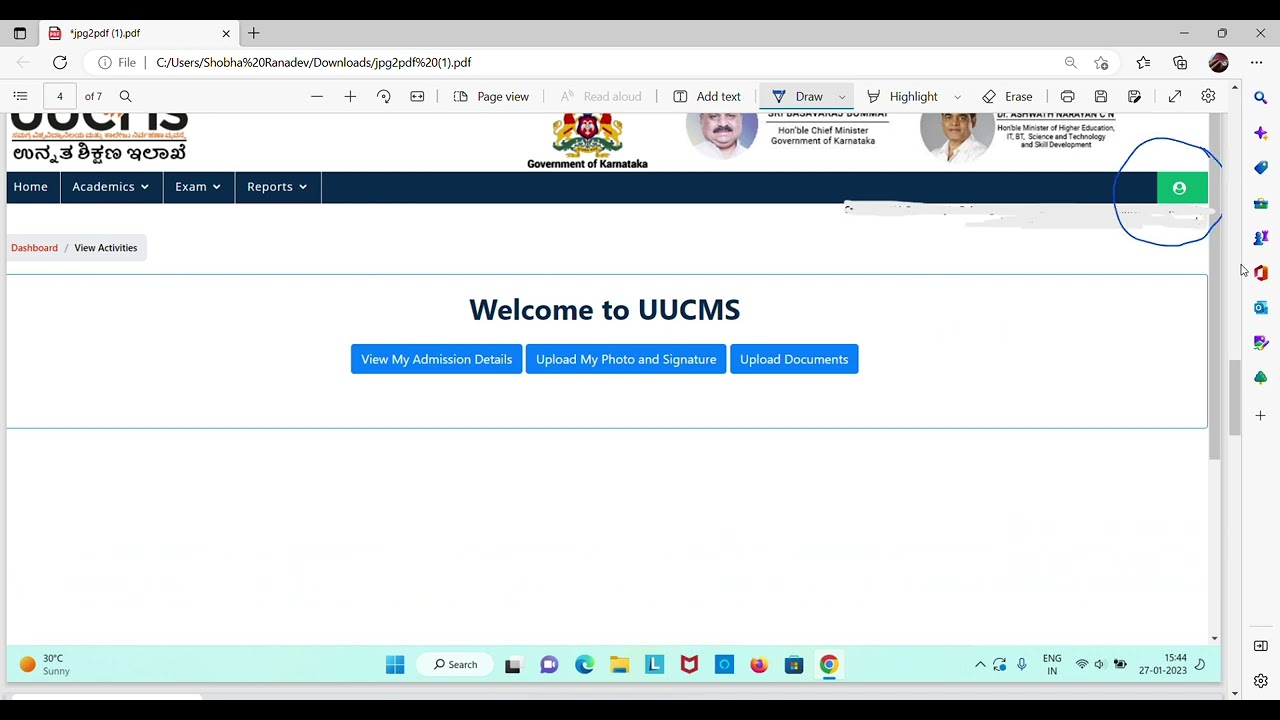Save the PDF with the save icon

pyautogui.click(x=1101, y=96)
